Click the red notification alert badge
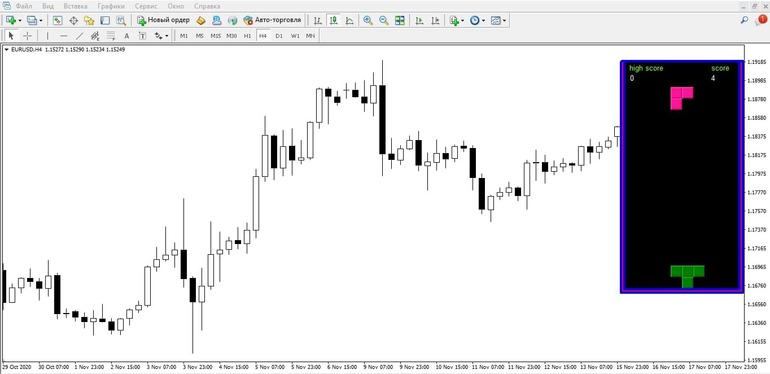 tap(762, 19)
